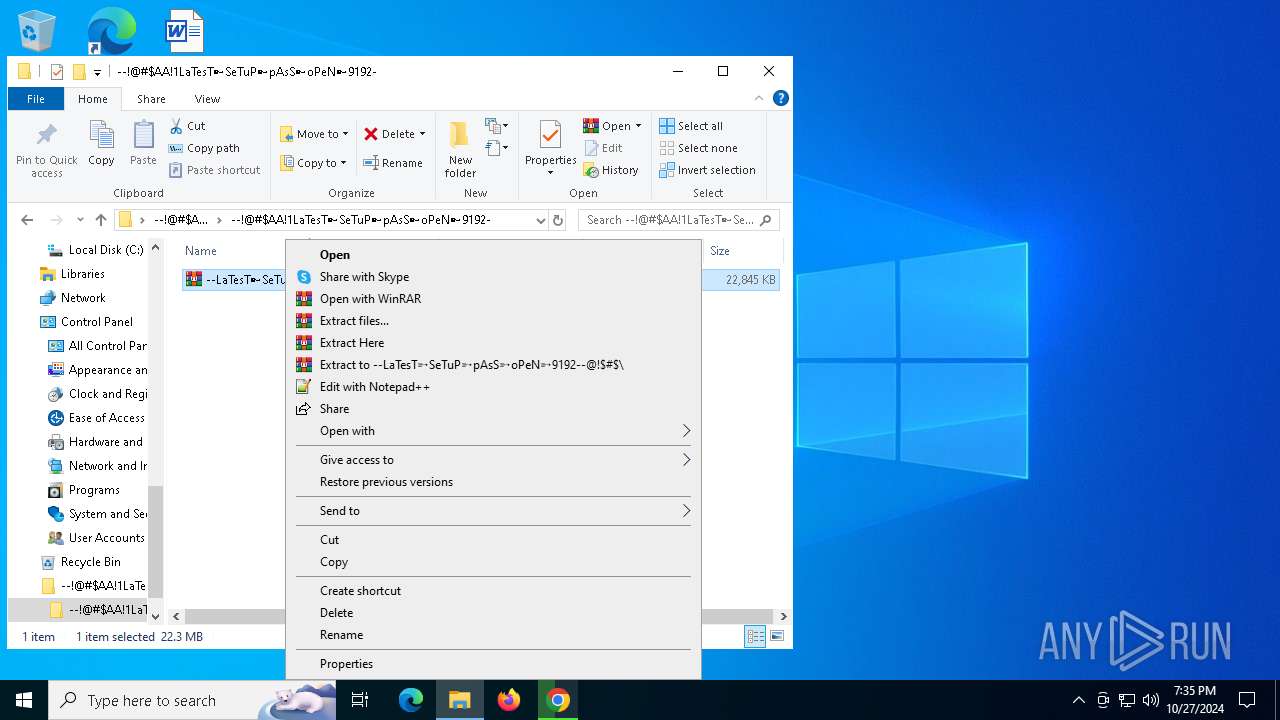Click Pin to Quick access icon
This screenshot has width=1280, height=720.
pyautogui.click(x=47, y=150)
